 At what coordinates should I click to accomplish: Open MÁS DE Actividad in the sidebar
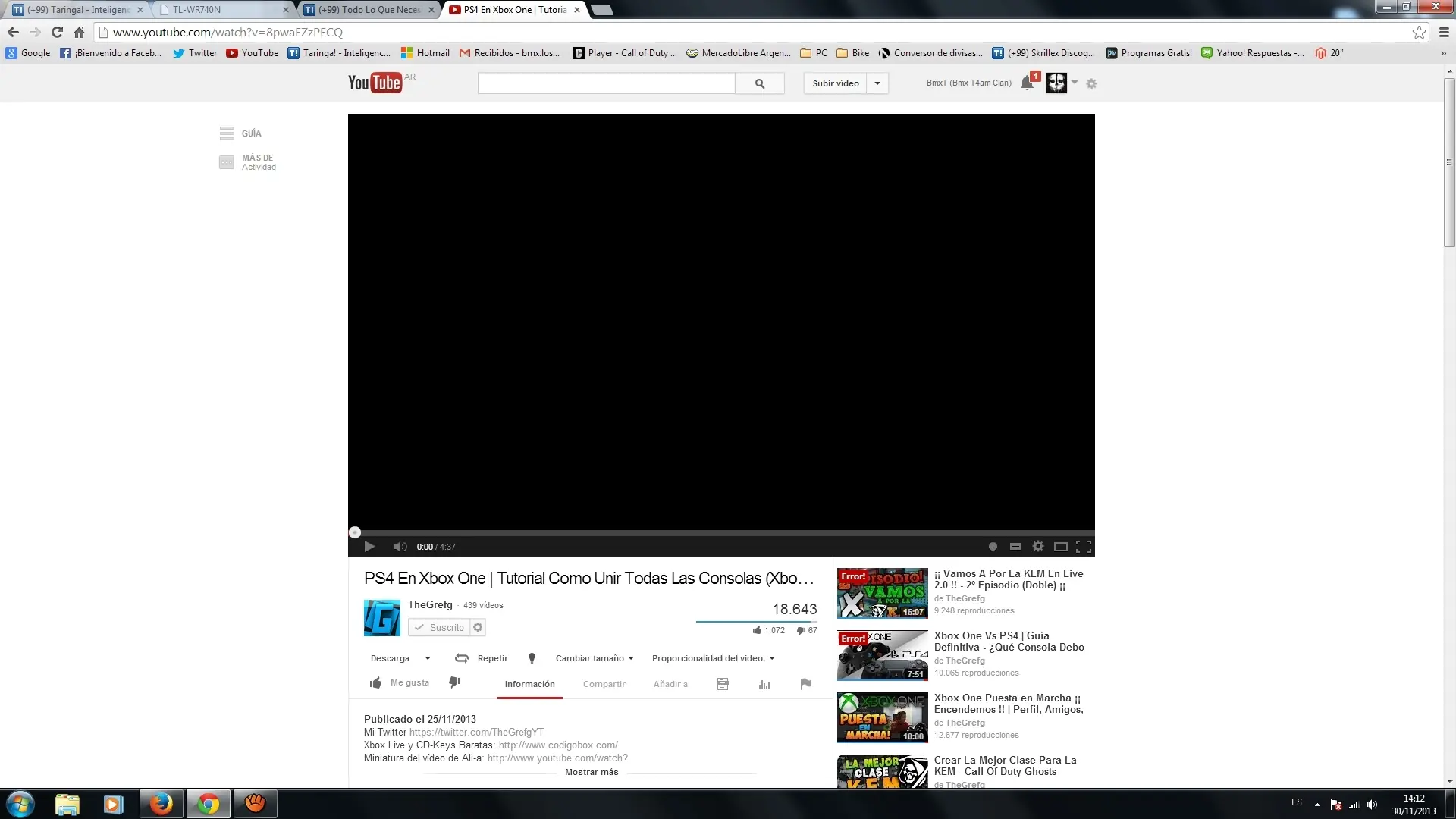point(248,162)
